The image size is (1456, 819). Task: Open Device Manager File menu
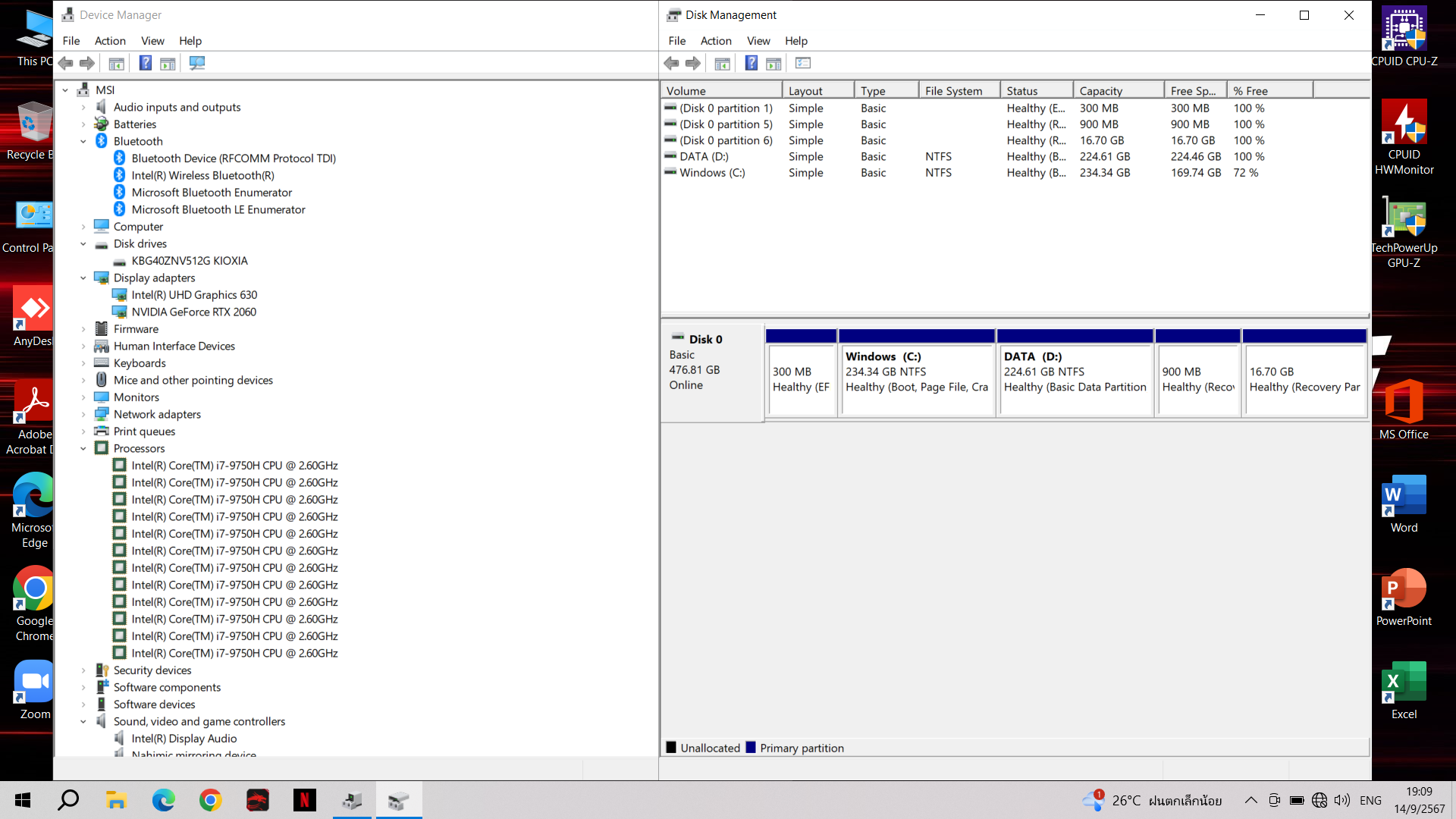[71, 41]
